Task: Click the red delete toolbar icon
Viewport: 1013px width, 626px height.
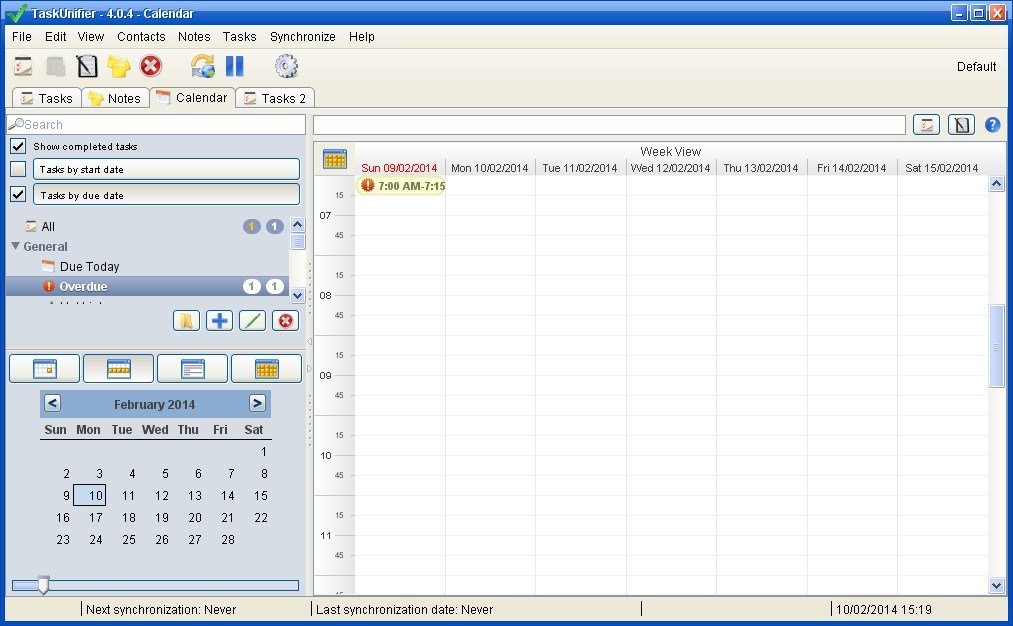Action: (151, 66)
